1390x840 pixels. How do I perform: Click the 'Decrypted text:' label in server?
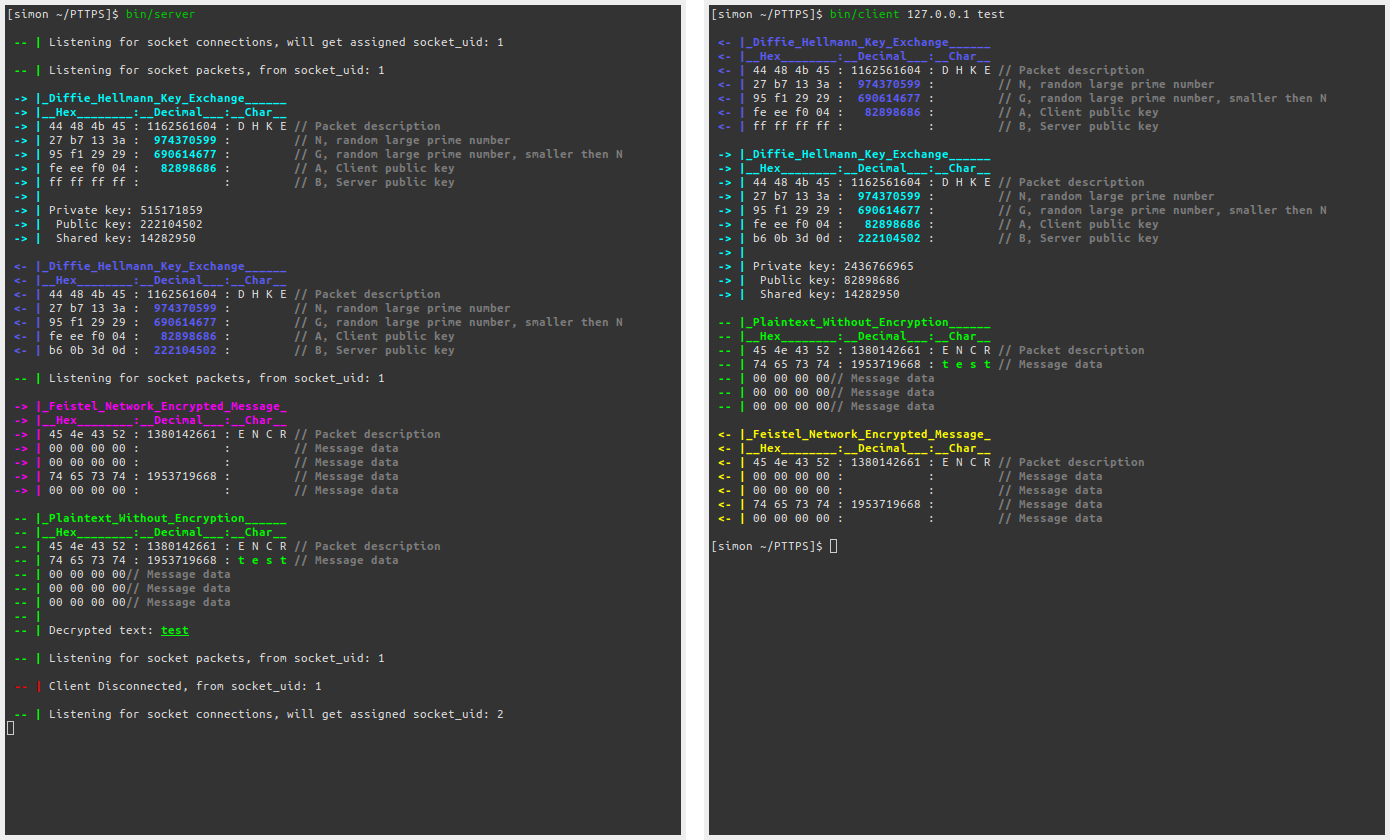[x=101, y=631]
